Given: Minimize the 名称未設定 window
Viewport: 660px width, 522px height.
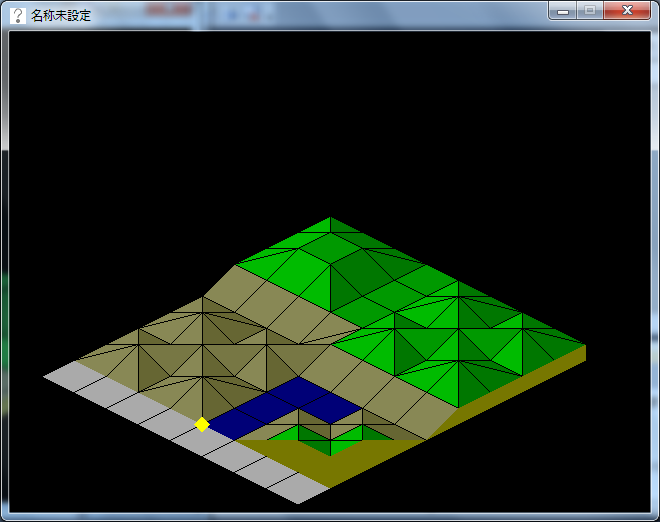Looking at the screenshot, I should pyautogui.click(x=564, y=10).
